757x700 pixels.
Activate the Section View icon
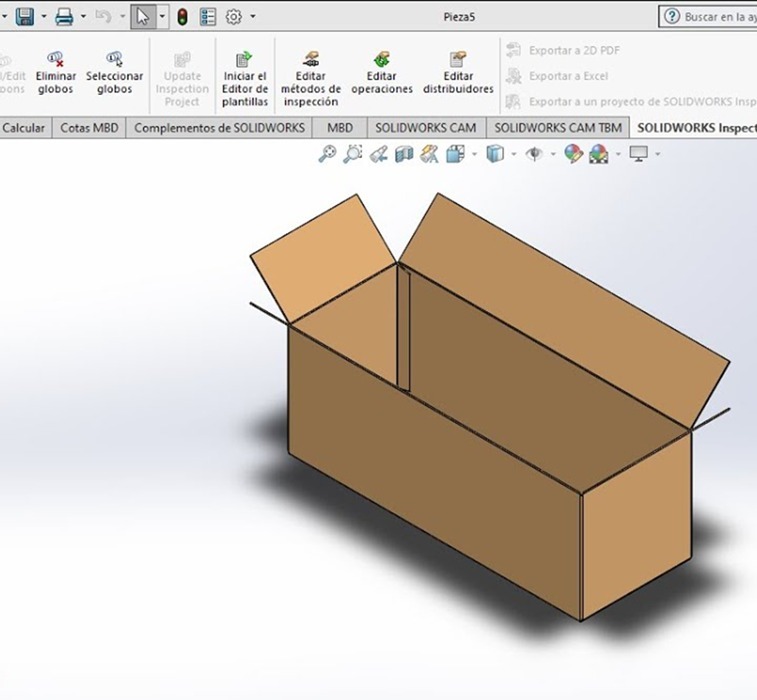pyautogui.click(x=404, y=153)
